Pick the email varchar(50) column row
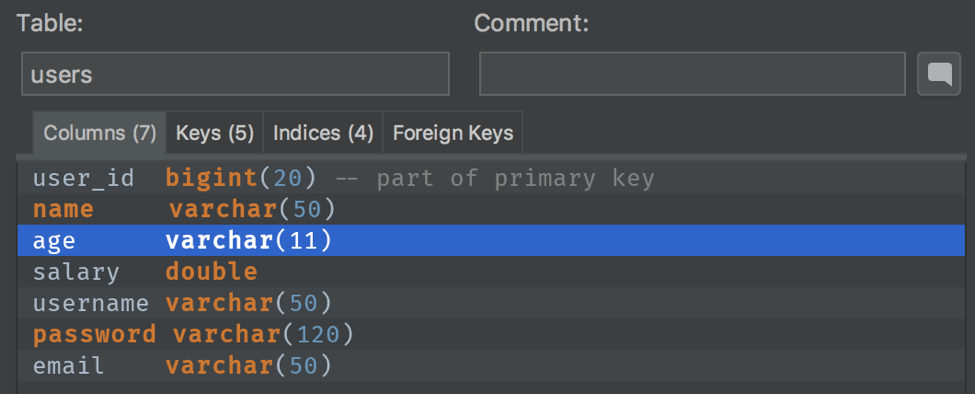 coord(491,366)
